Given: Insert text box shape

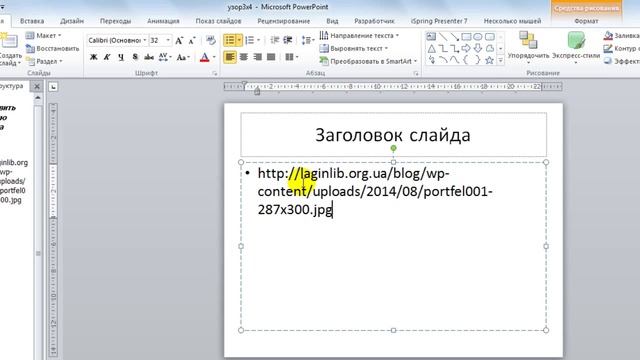Looking at the screenshot, I should (431, 37).
